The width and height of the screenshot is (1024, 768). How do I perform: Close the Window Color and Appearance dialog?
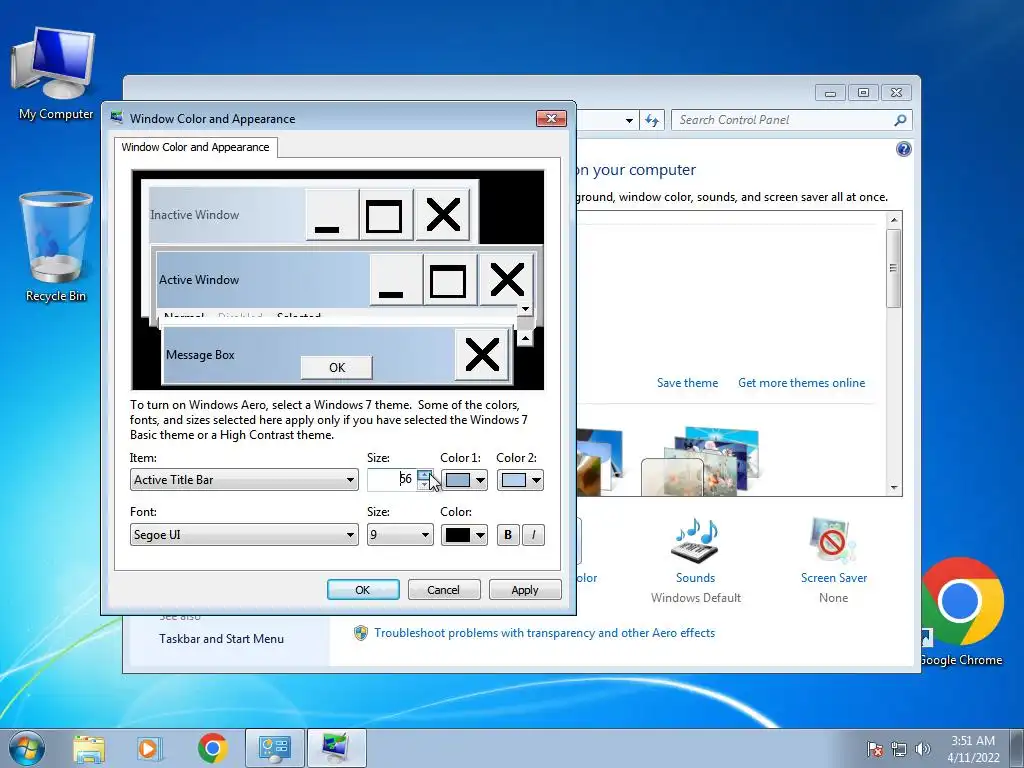tap(551, 118)
